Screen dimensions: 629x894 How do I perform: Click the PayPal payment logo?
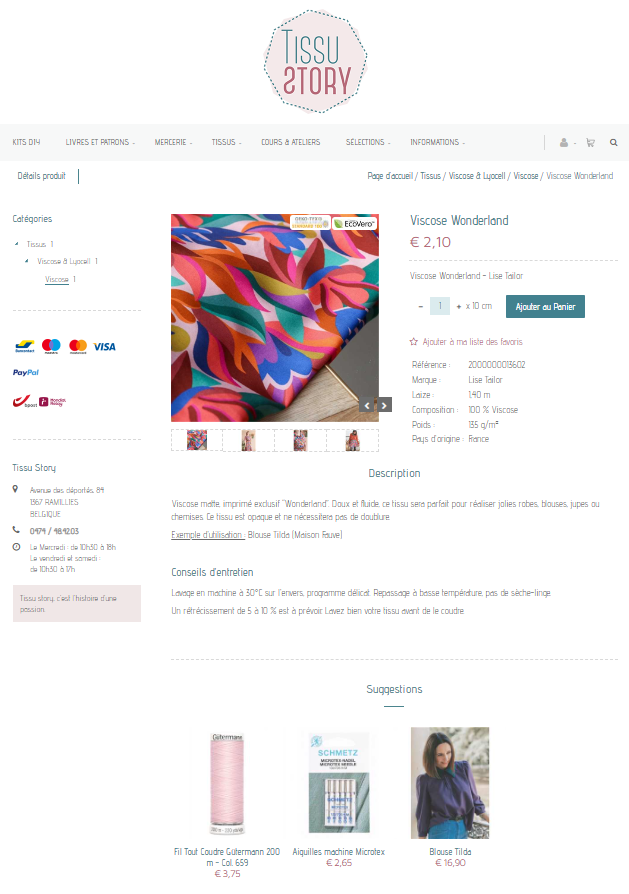pos(26,372)
